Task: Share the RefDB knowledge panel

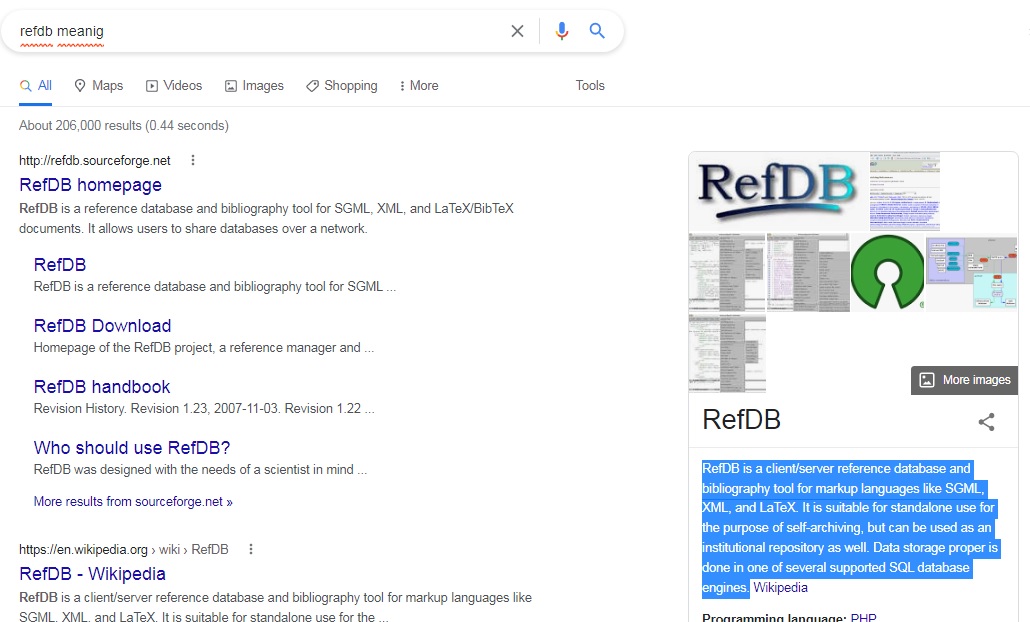Action: [986, 422]
